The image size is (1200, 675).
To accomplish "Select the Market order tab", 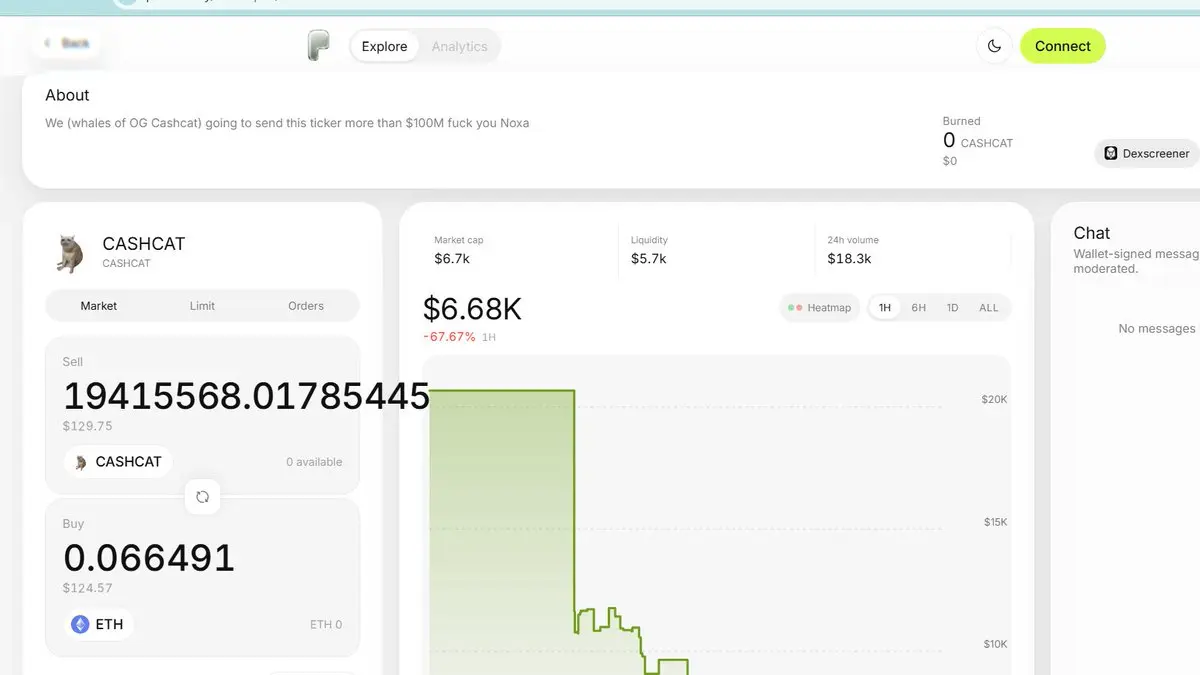I will (x=99, y=306).
